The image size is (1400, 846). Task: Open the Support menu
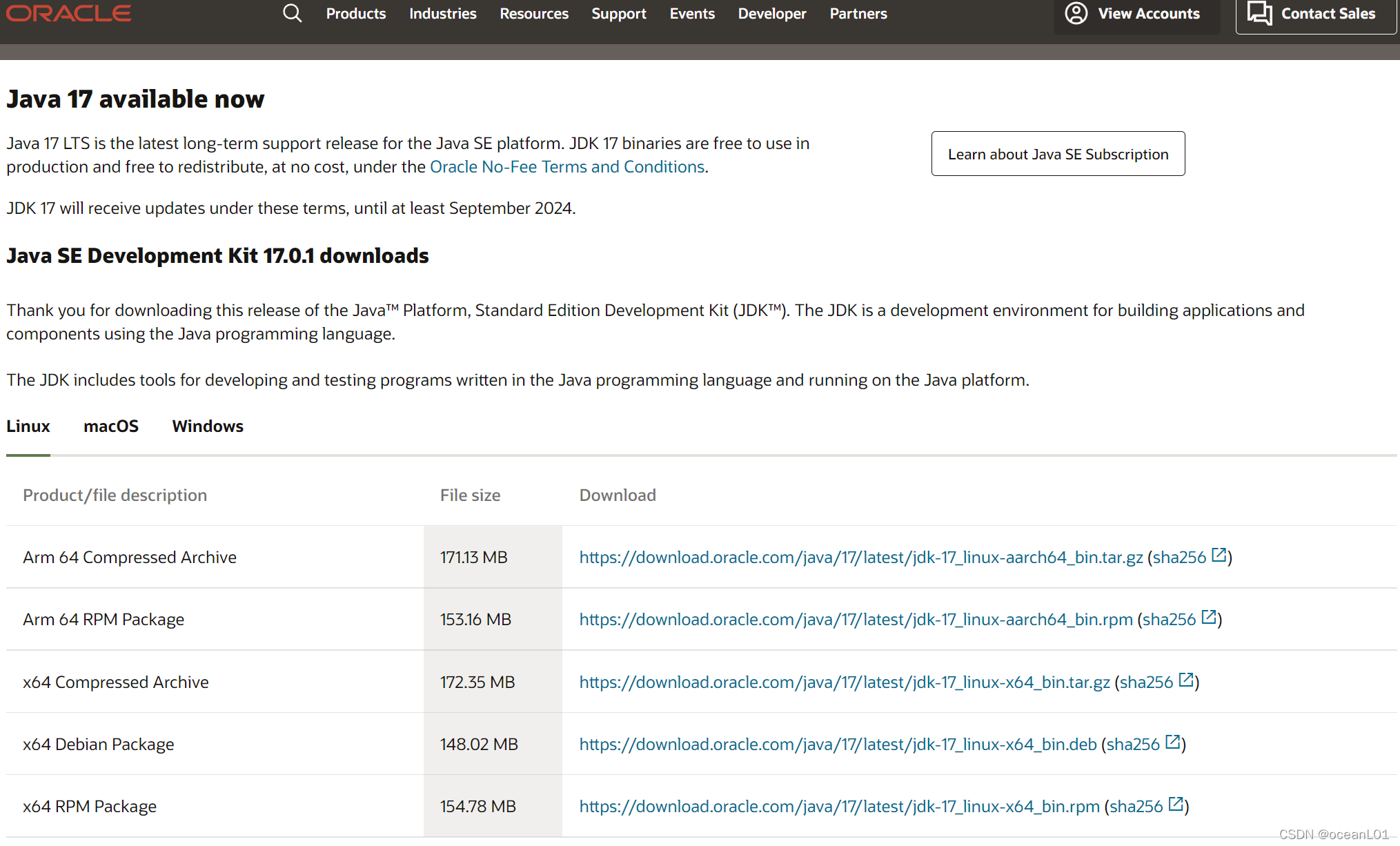click(x=618, y=14)
